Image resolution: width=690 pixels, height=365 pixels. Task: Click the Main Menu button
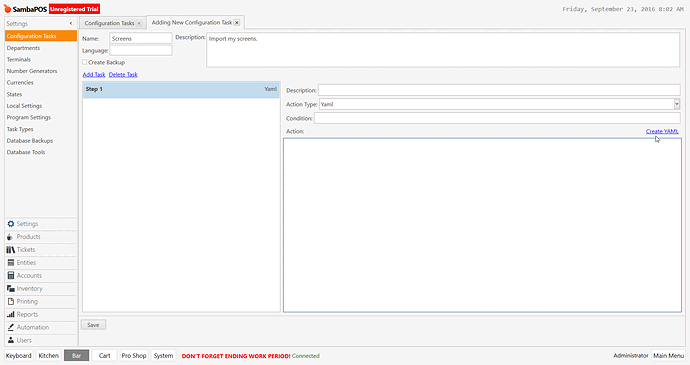pos(668,356)
